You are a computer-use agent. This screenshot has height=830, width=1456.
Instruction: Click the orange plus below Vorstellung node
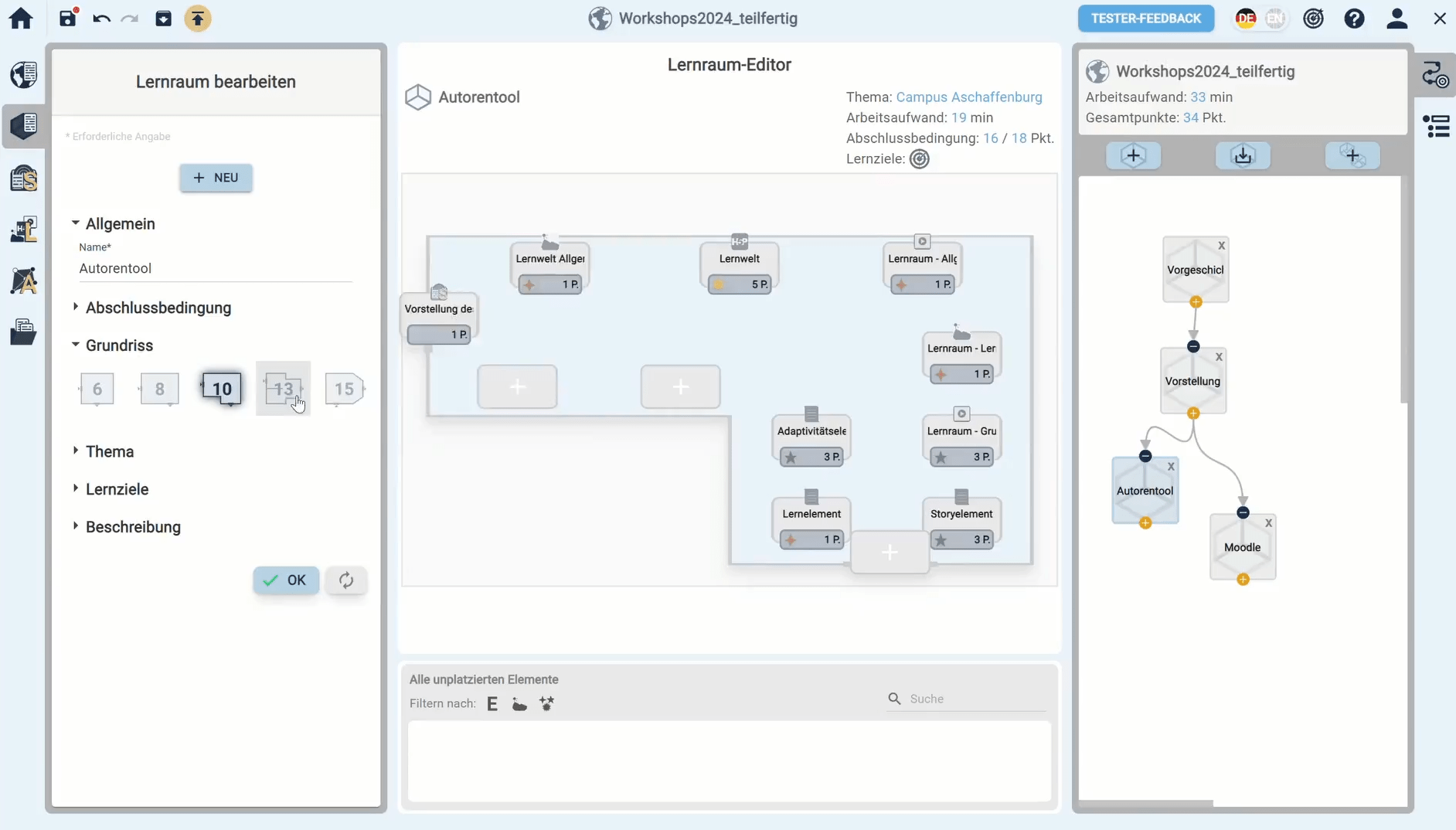[1193, 413]
